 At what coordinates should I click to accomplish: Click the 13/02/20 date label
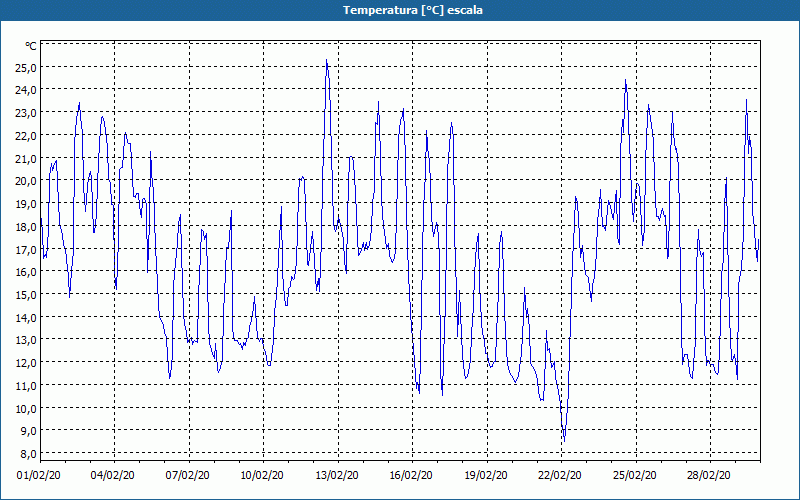coord(336,475)
